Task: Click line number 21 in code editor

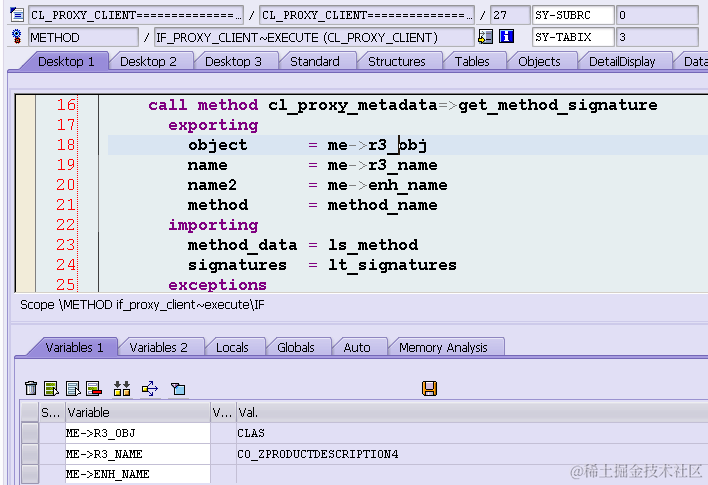Action: pos(66,205)
